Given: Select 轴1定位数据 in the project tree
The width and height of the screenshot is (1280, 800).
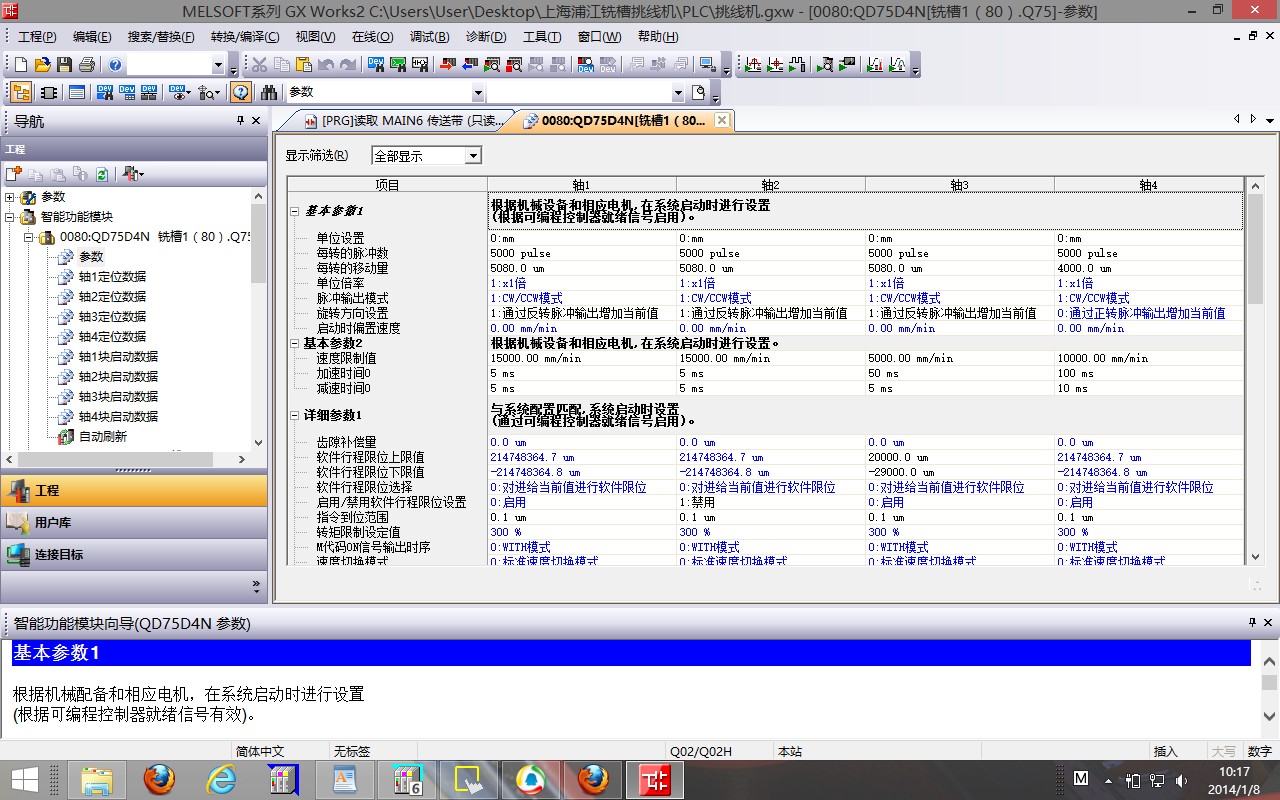Looking at the screenshot, I should click(112, 277).
